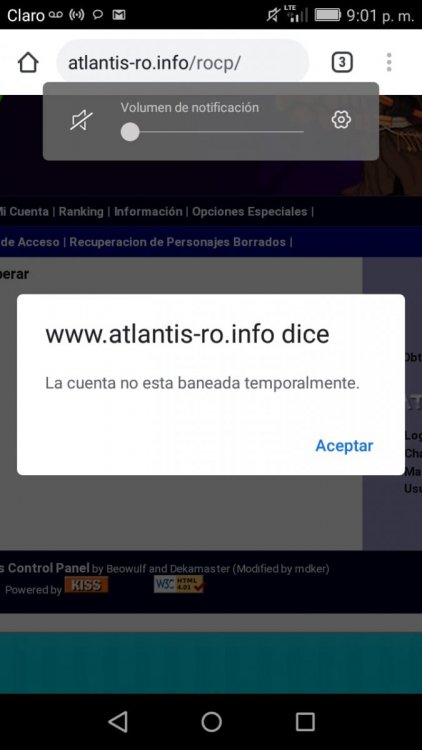Image resolution: width=422 pixels, height=750 pixels.
Task: Click the notification volume slider handle
Action: (x=130, y=132)
